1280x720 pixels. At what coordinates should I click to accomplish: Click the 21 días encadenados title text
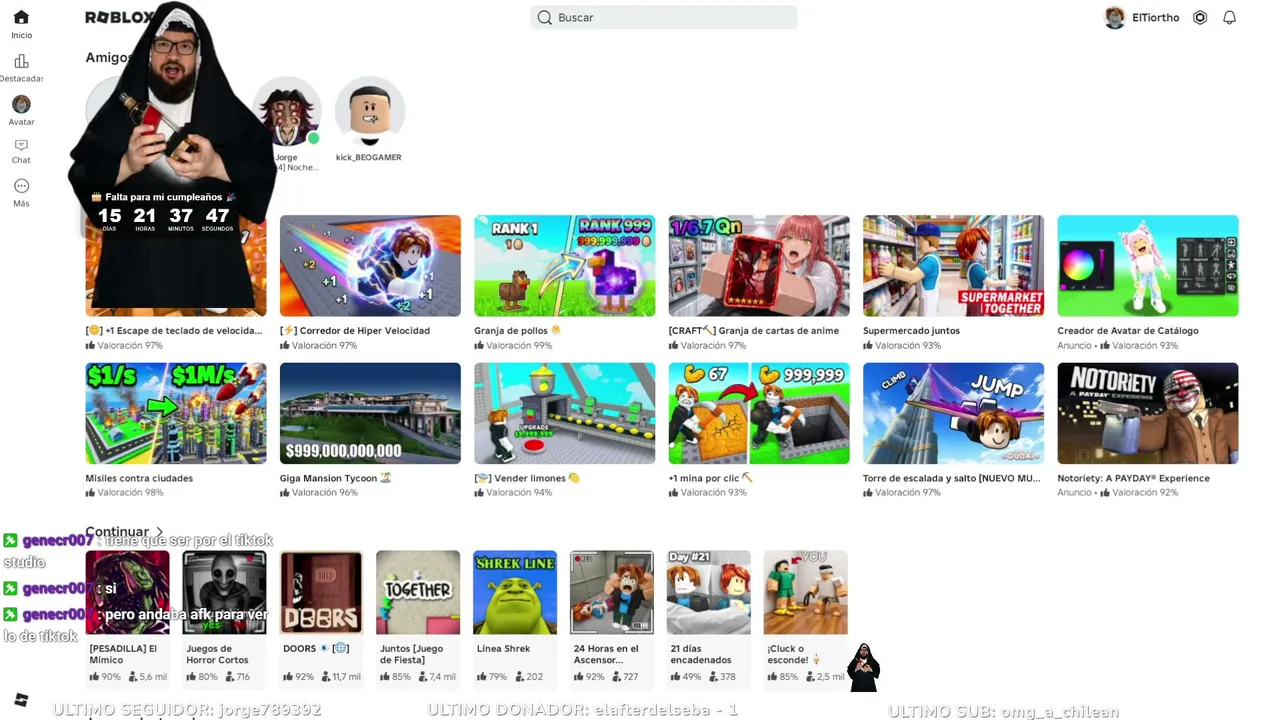pyautogui.click(x=701, y=654)
